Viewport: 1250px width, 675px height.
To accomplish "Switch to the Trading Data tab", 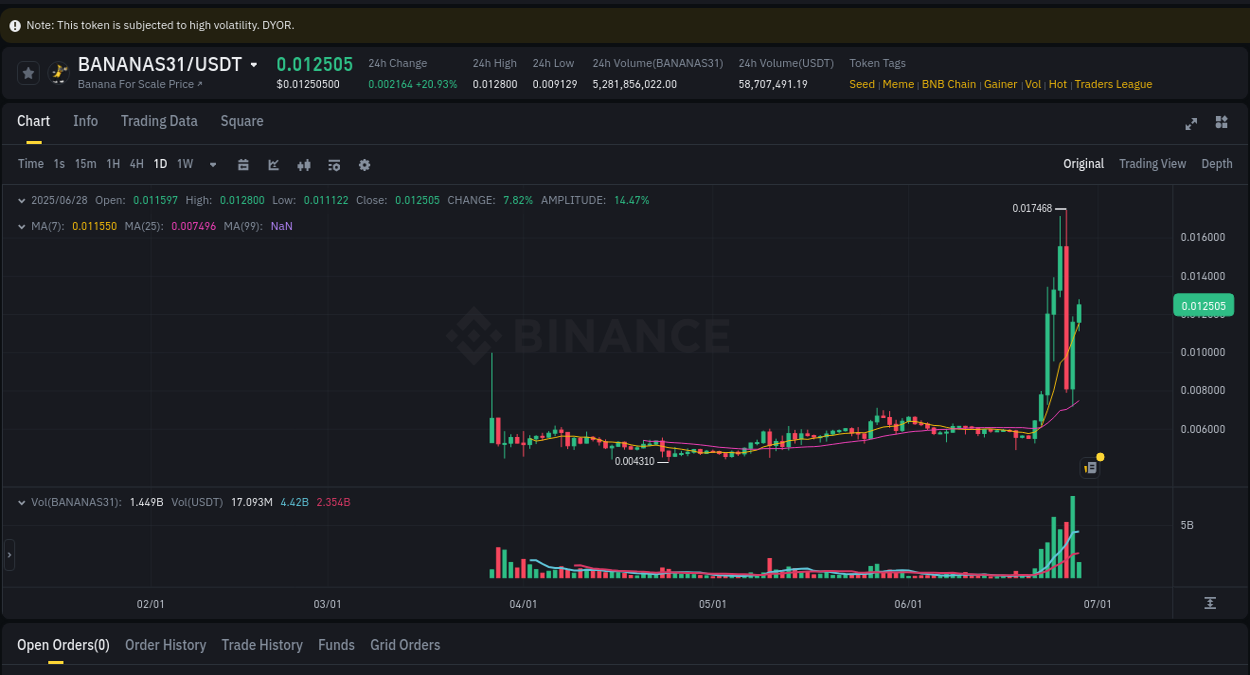I will tap(159, 121).
